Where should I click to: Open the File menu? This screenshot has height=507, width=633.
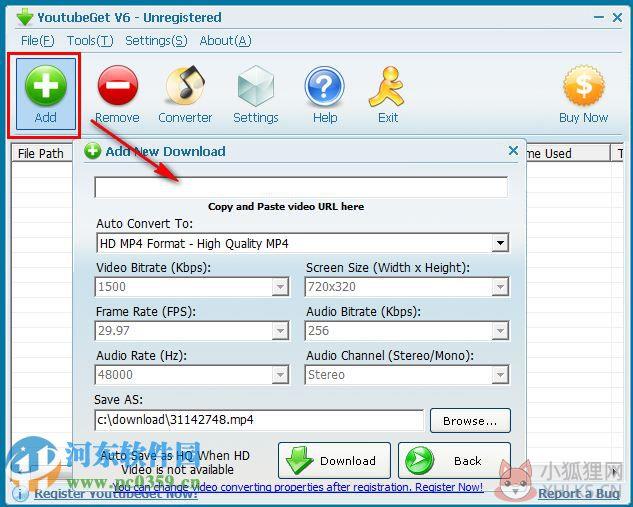pyautogui.click(x=38, y=40)
